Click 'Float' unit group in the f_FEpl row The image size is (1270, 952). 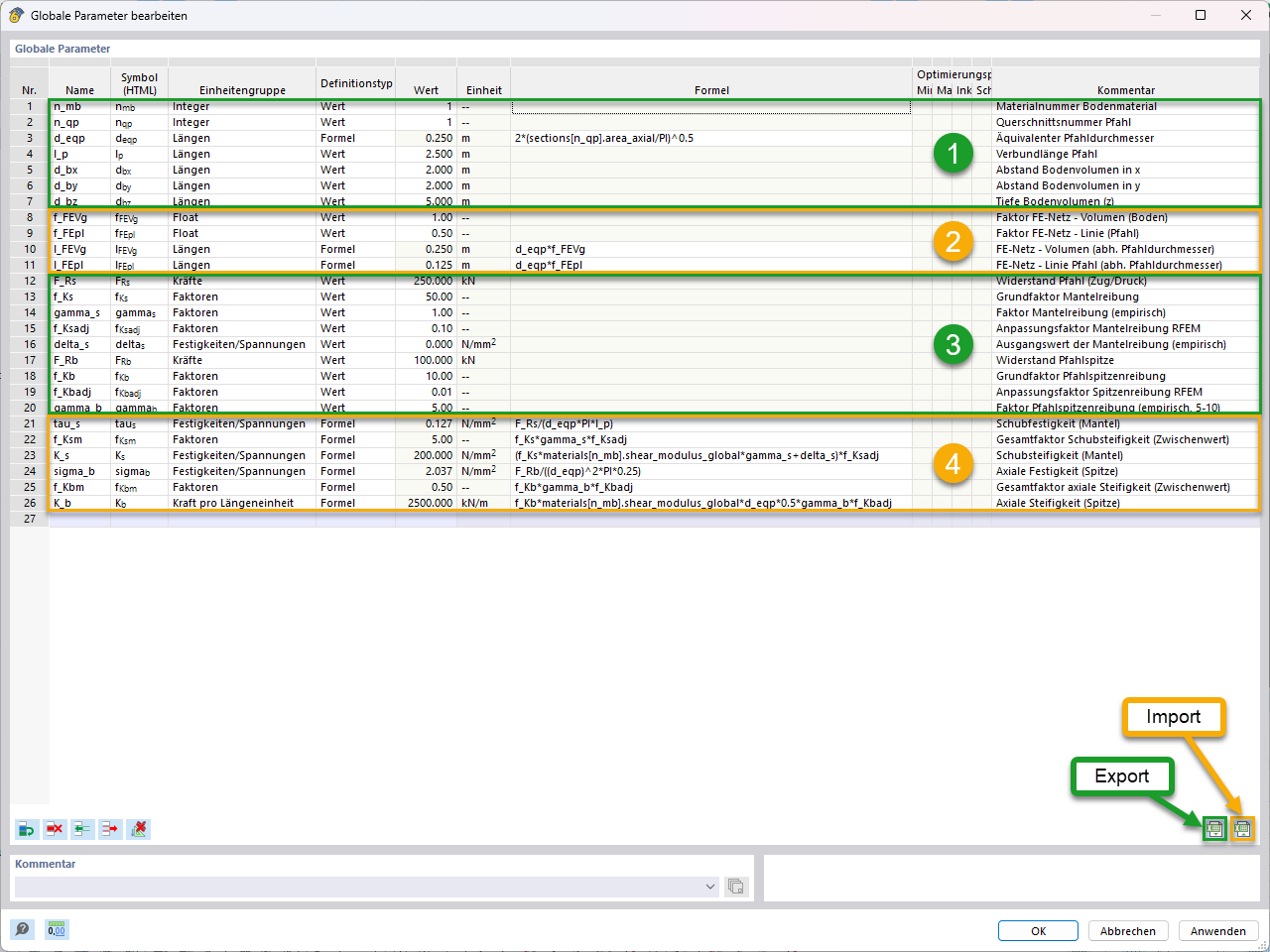(186, 233)
